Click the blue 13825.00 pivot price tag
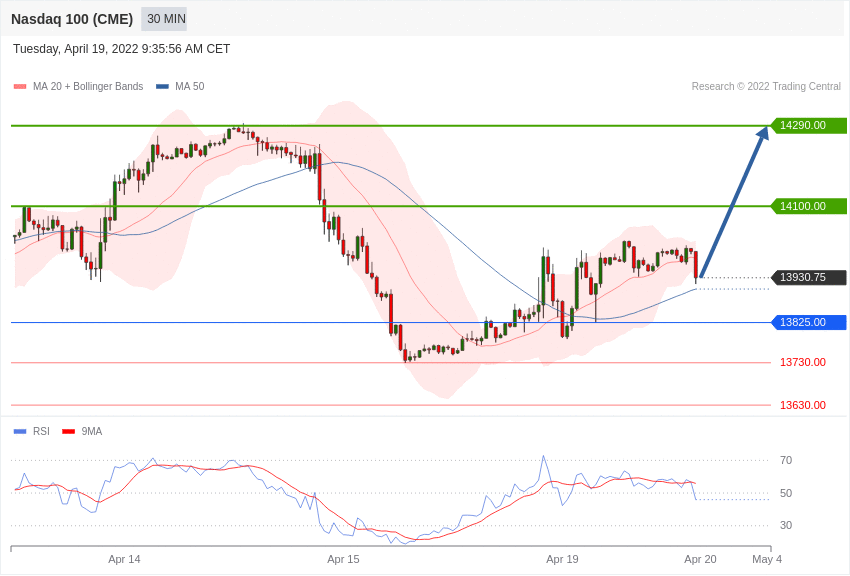850x576 pixels. 808,323
